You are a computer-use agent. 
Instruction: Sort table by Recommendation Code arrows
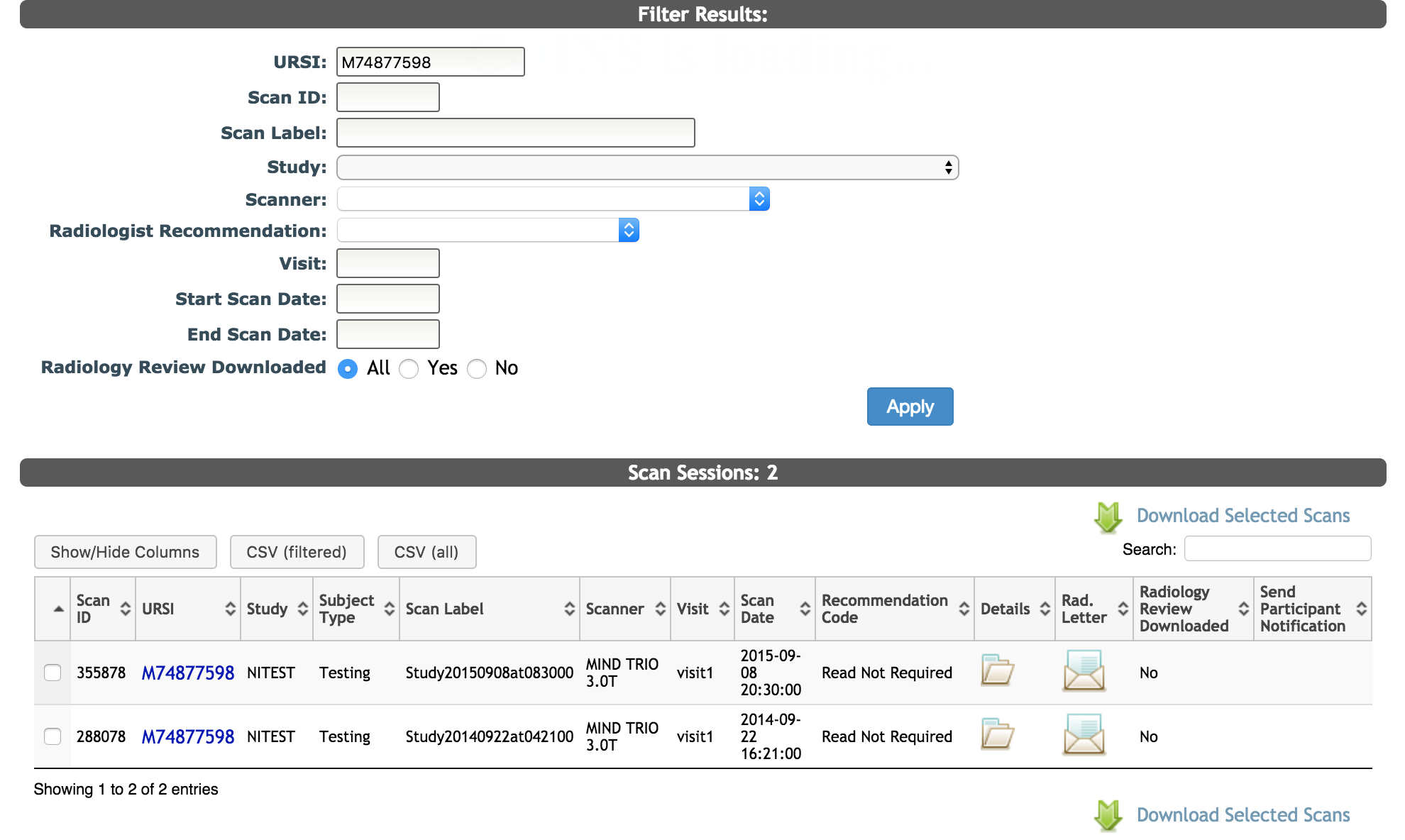click(964, 609)
